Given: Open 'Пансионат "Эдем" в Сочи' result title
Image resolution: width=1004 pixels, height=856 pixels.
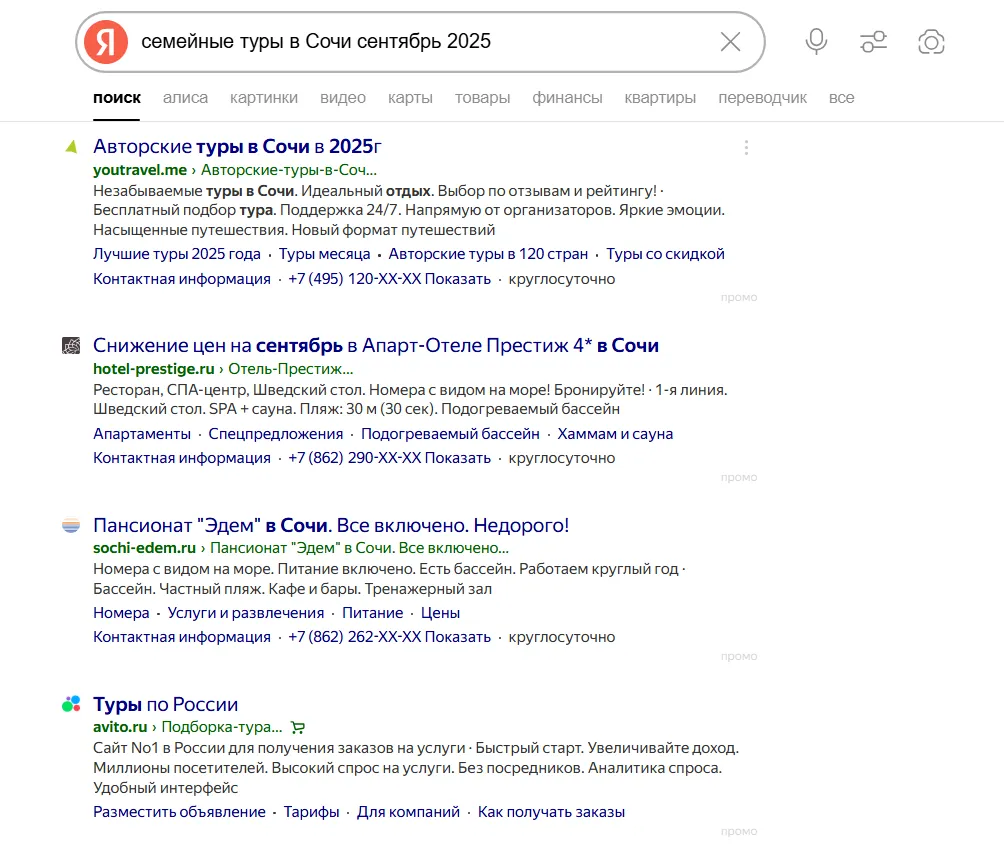Looking at the screenshot, I should 331,526.
